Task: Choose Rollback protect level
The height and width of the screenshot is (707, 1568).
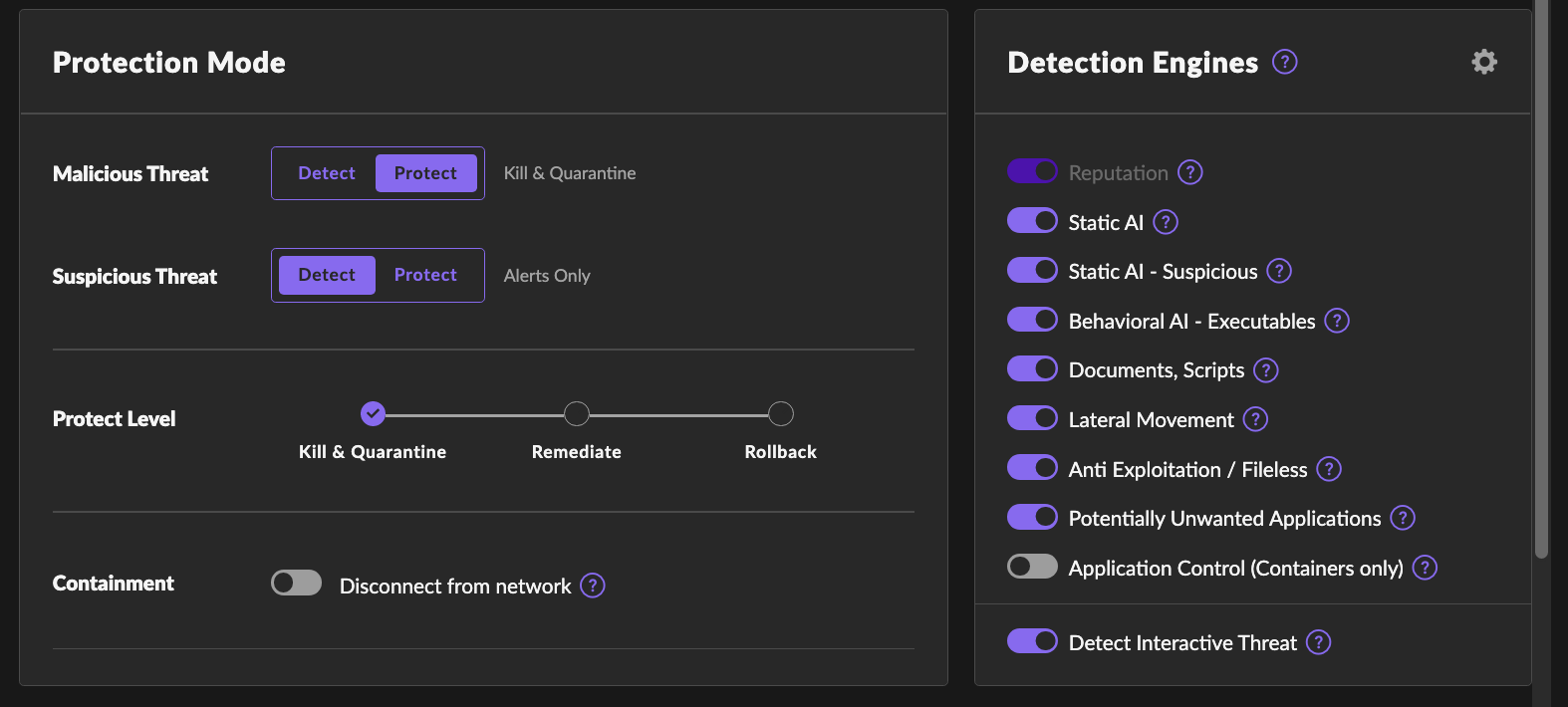Action: click(x=781, y=413)
